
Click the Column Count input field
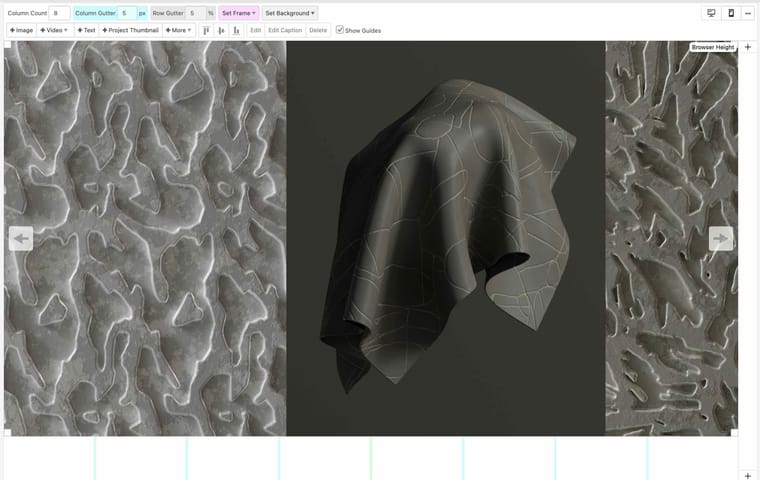tap(58, 13)
